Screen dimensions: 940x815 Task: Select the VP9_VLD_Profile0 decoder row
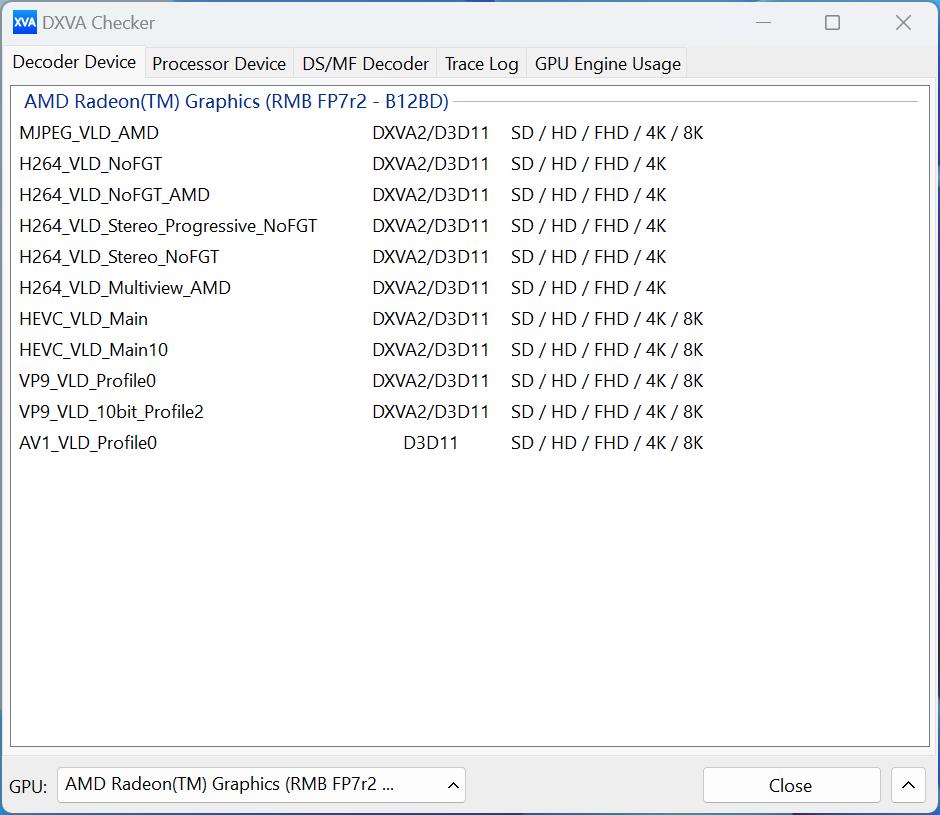(88, 381)
